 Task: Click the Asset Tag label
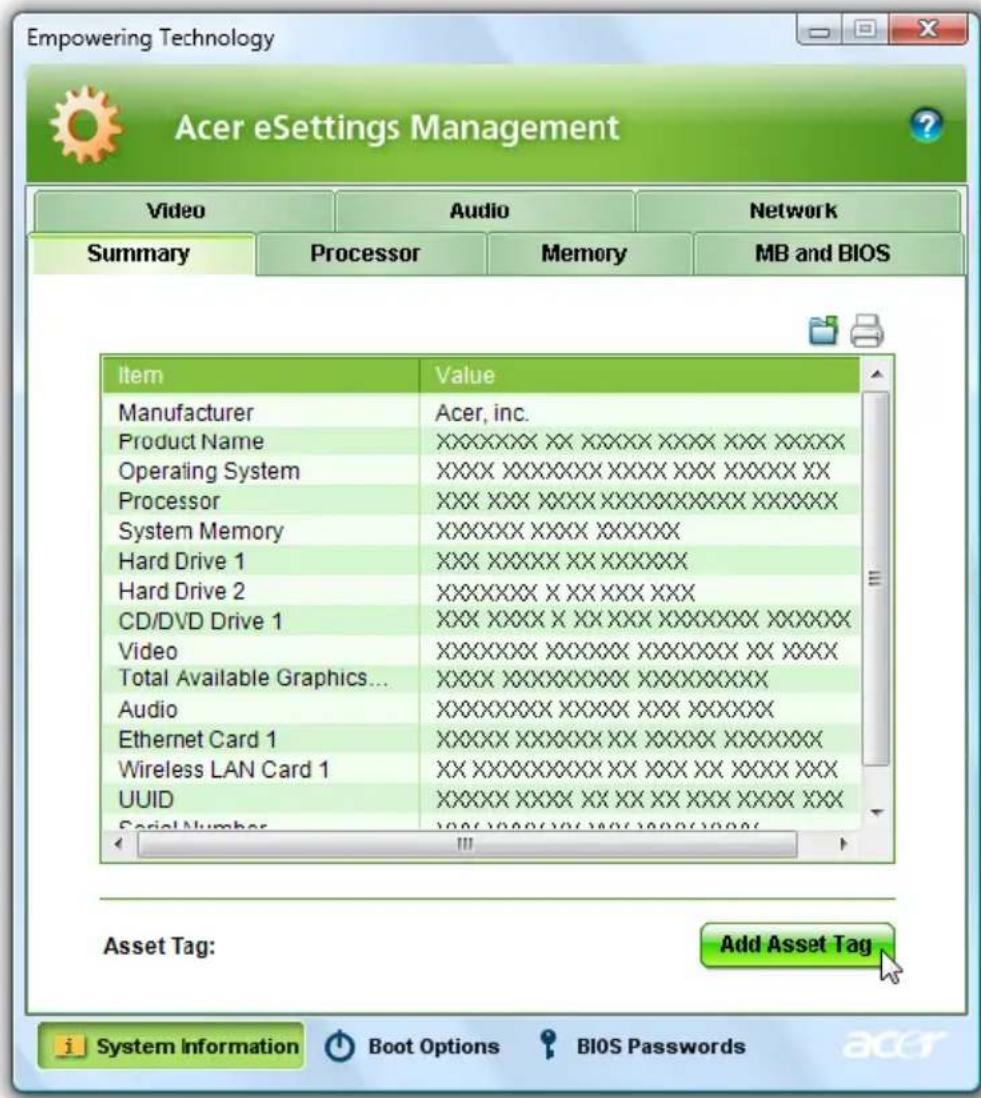[160, 946]
